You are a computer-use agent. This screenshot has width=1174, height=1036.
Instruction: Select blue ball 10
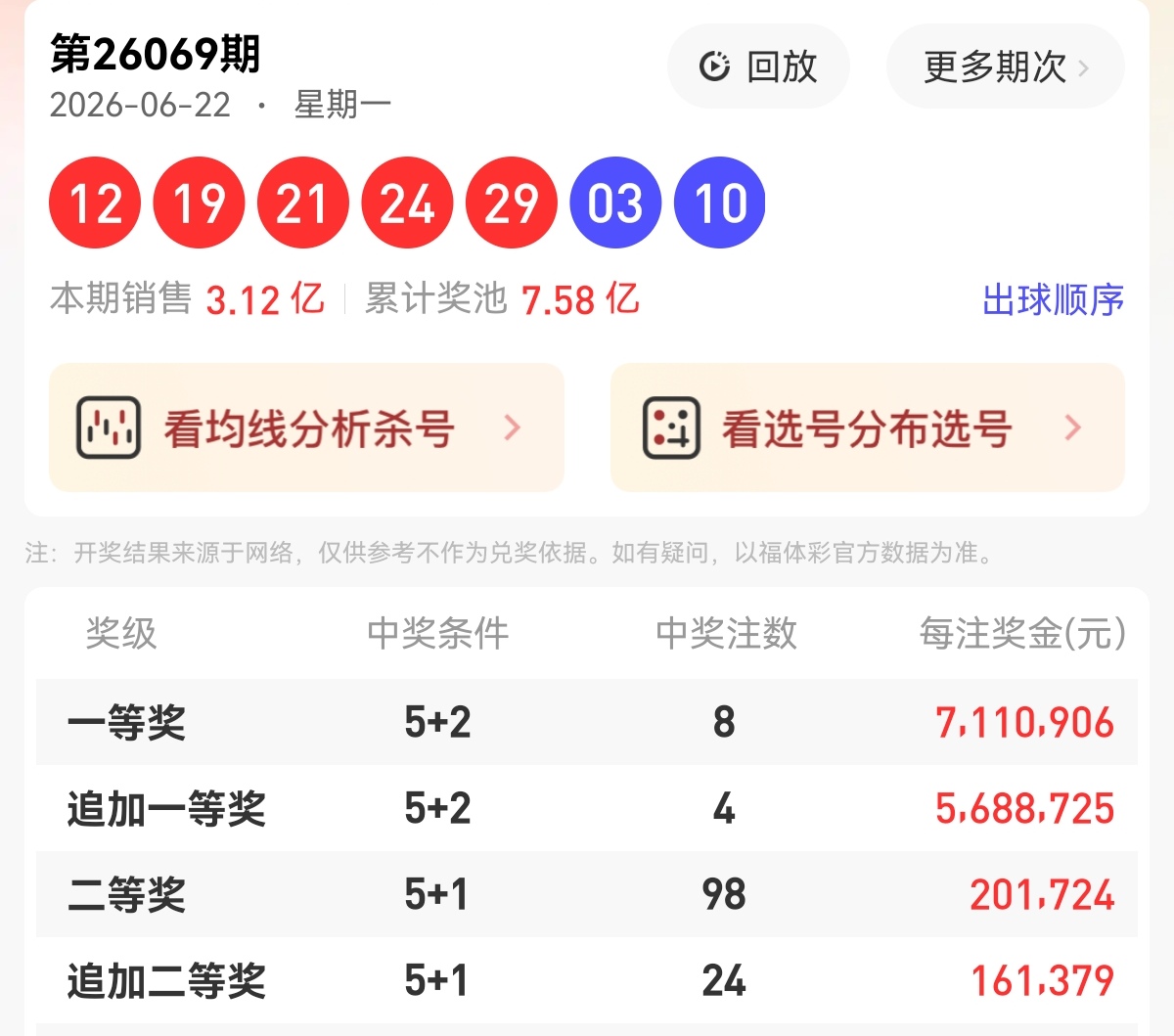coord(720,203)
